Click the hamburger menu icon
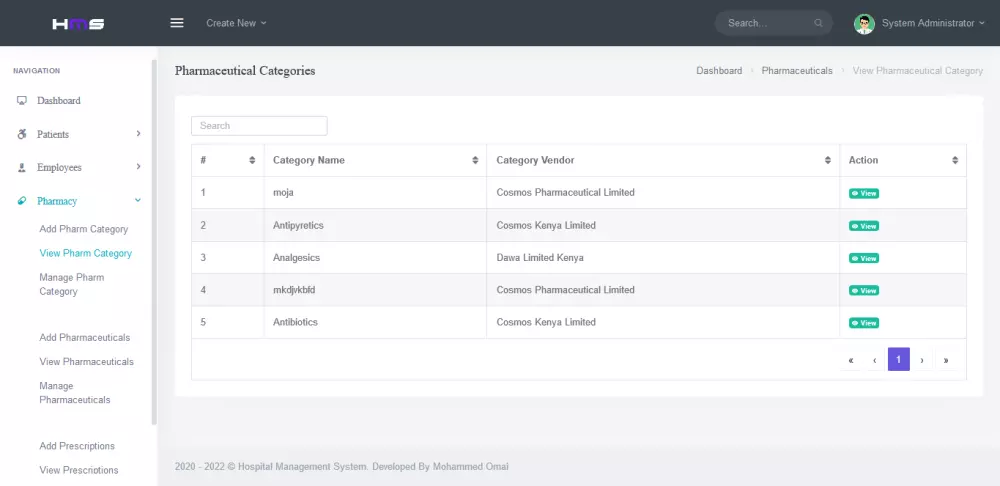The image size is (1000, 486). pyautogui.click(x=177, y=23)
